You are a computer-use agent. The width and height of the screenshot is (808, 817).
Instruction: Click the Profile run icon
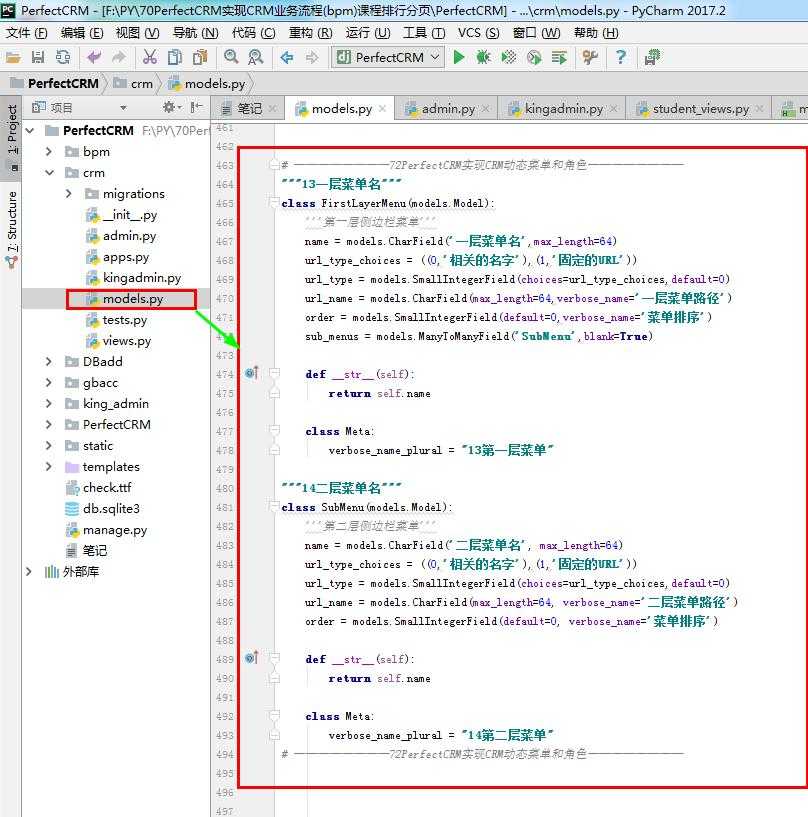tap(534, 57)
